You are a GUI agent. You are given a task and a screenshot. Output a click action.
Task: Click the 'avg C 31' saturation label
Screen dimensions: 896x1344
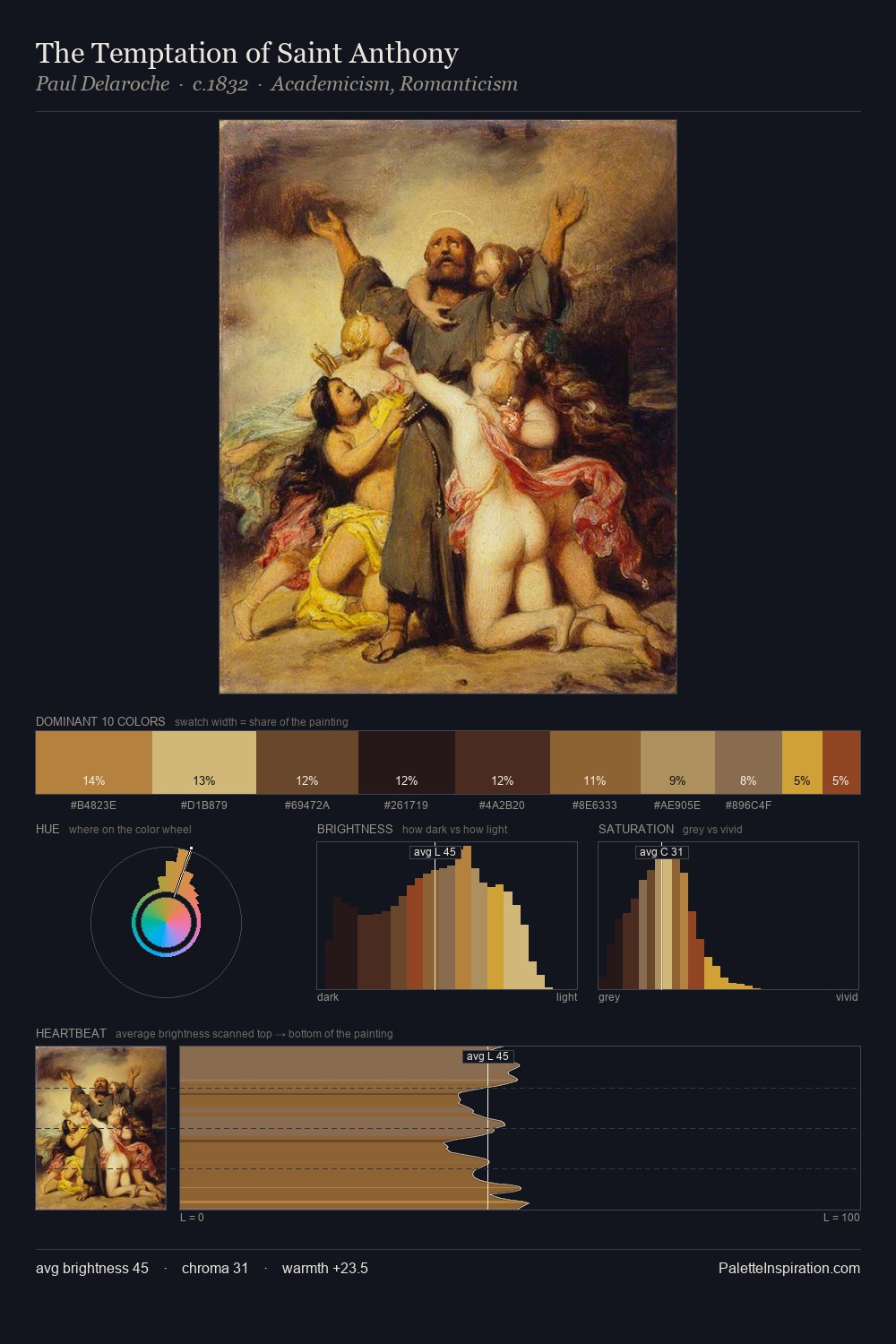click(x=661, y=852)
